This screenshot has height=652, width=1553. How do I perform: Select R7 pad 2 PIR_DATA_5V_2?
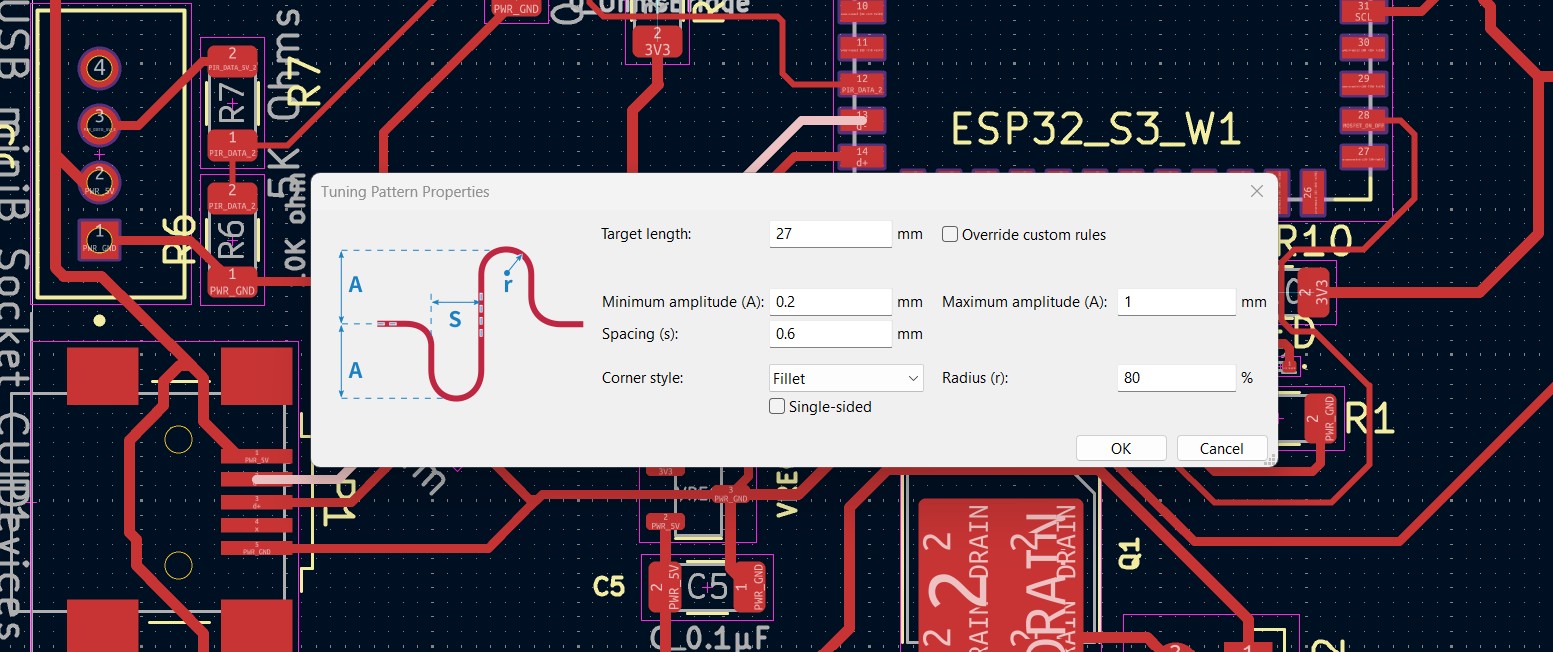point(232,60)
